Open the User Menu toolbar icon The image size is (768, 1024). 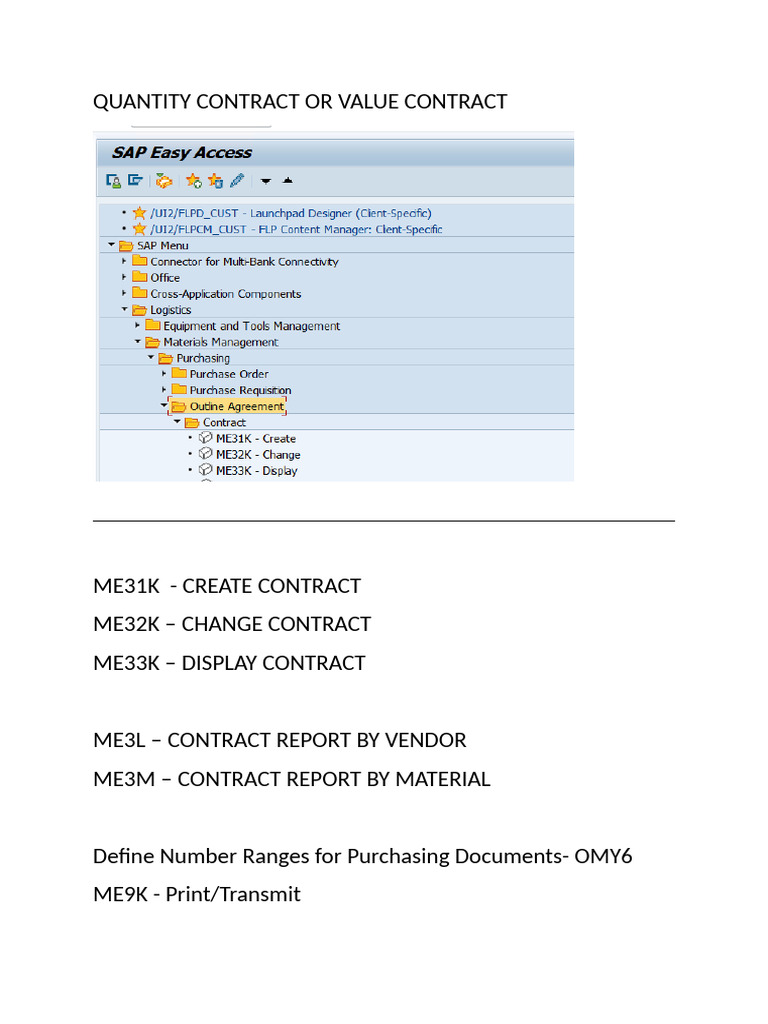(113, 181)
